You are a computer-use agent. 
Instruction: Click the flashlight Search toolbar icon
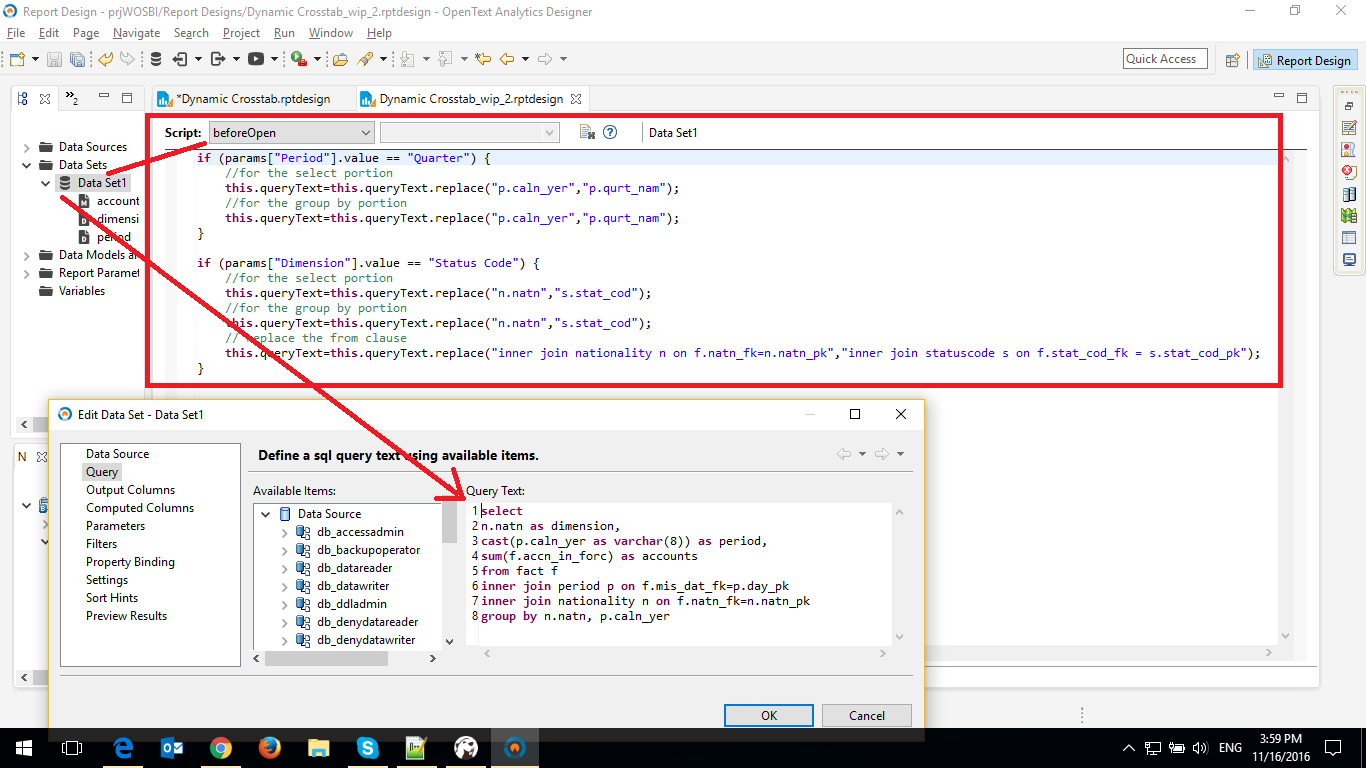pyautogui.click(x=365, y=59)
